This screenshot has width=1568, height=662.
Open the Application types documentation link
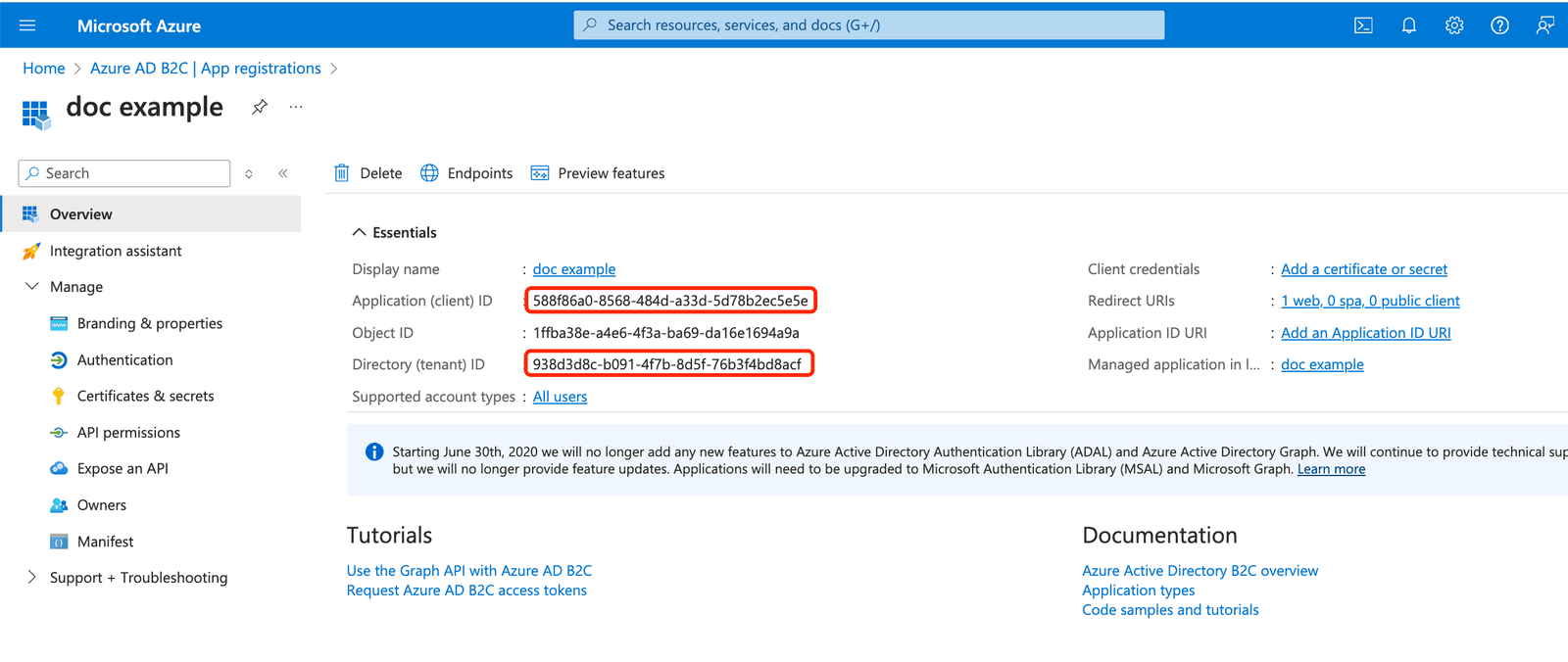(1139, 591)
